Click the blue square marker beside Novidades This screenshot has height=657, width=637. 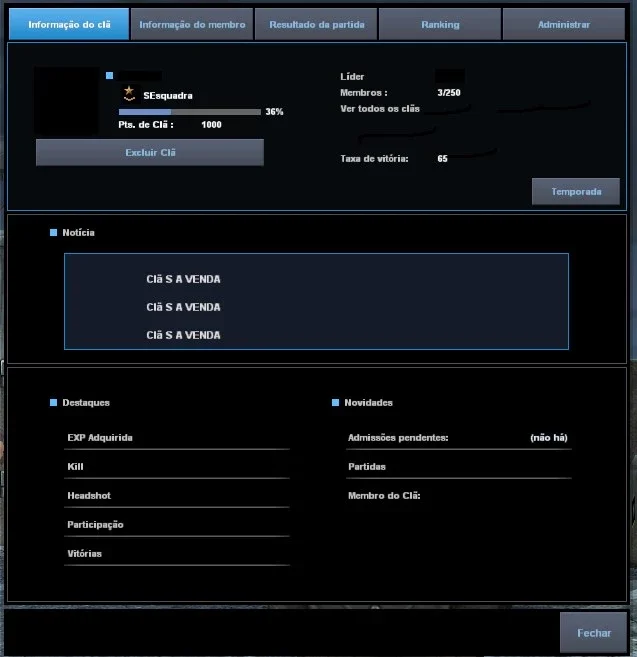335,403
